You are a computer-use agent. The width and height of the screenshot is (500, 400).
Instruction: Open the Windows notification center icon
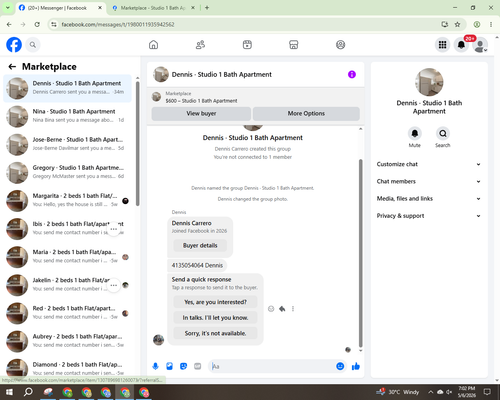487,392
